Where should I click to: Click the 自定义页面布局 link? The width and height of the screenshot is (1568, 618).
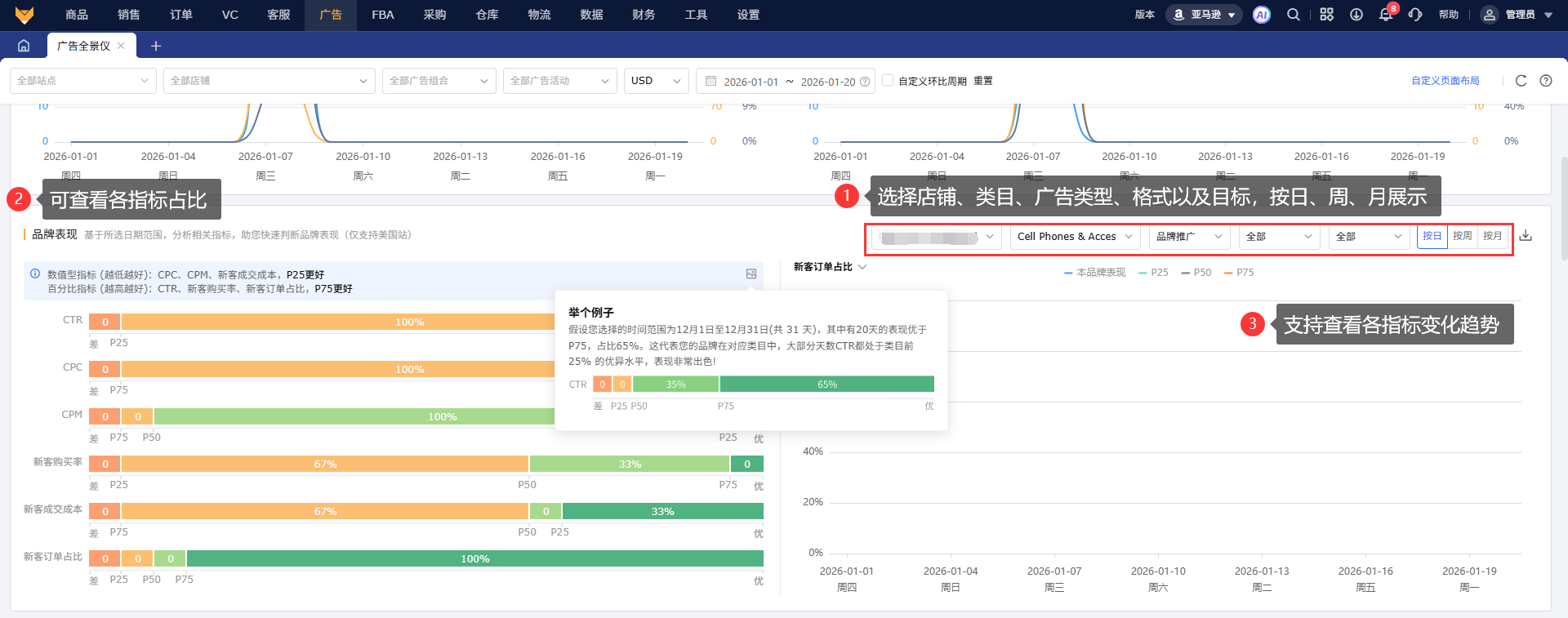point(1445,81)
